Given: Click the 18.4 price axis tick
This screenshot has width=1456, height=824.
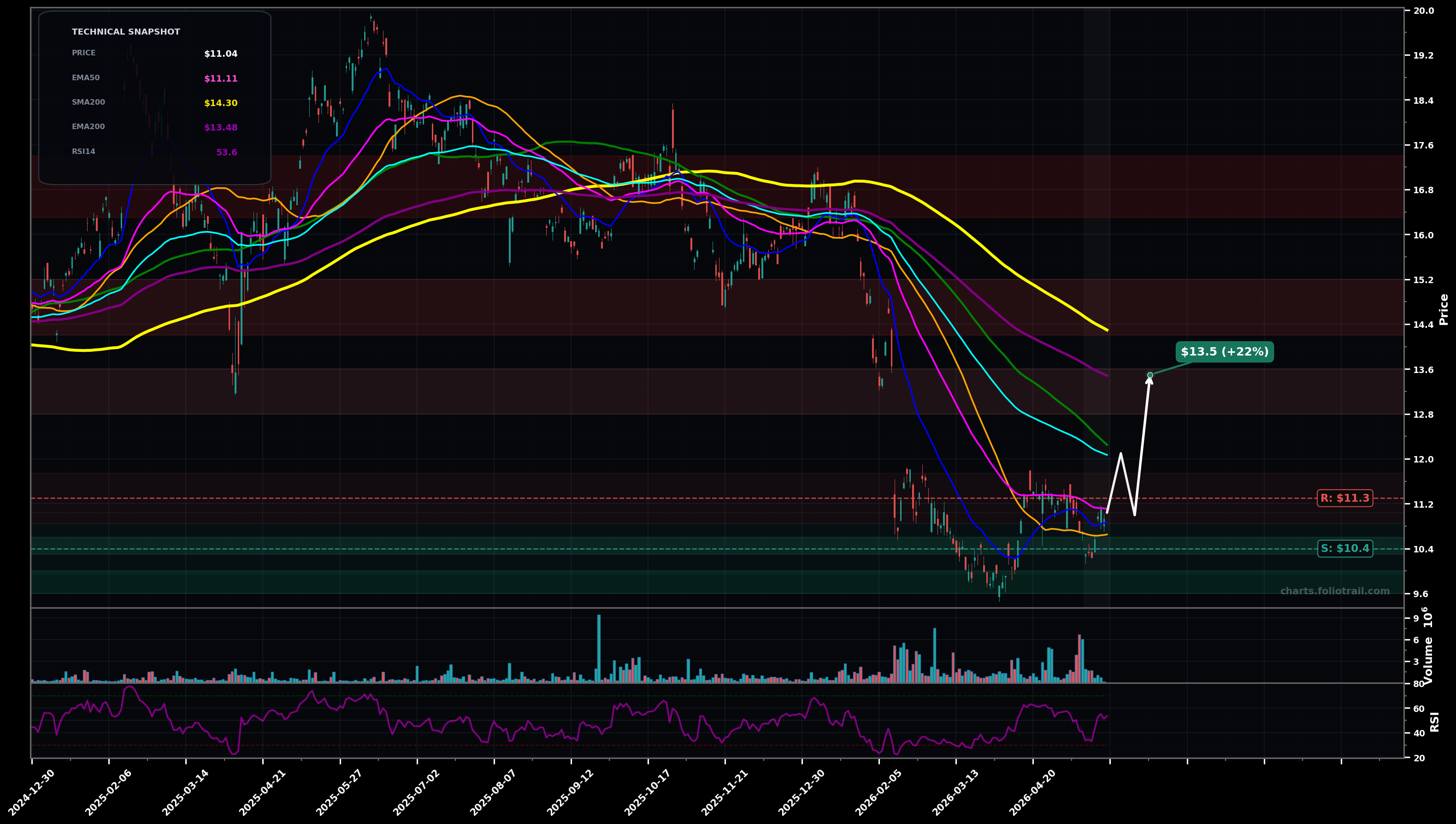Looking at the screenshot, I should pyautogui.click(x=1424, y=101).
